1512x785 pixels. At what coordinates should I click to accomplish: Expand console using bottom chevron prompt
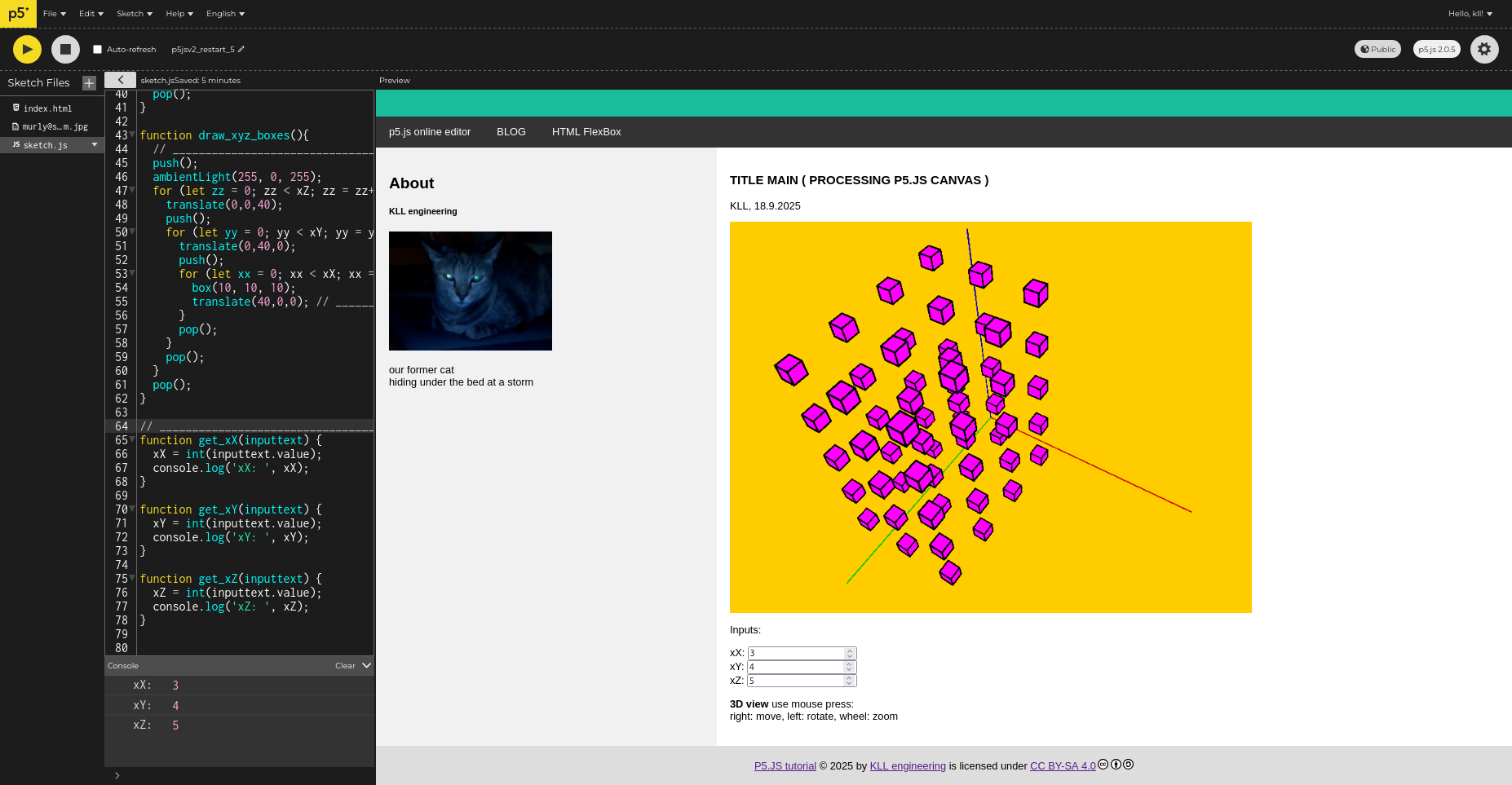point(117,775)
